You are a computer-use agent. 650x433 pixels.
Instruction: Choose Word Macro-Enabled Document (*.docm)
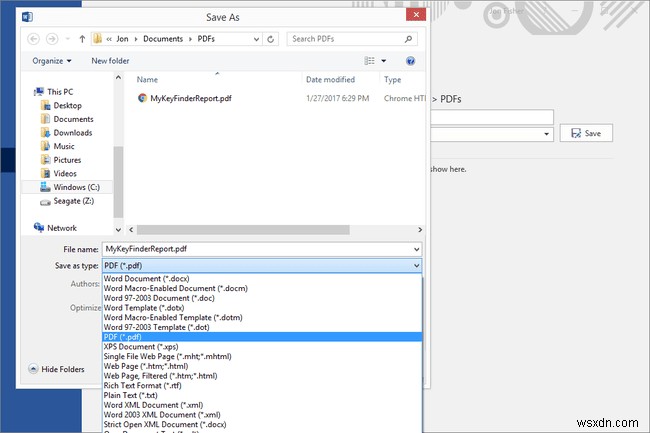click(x=262, y=288)
